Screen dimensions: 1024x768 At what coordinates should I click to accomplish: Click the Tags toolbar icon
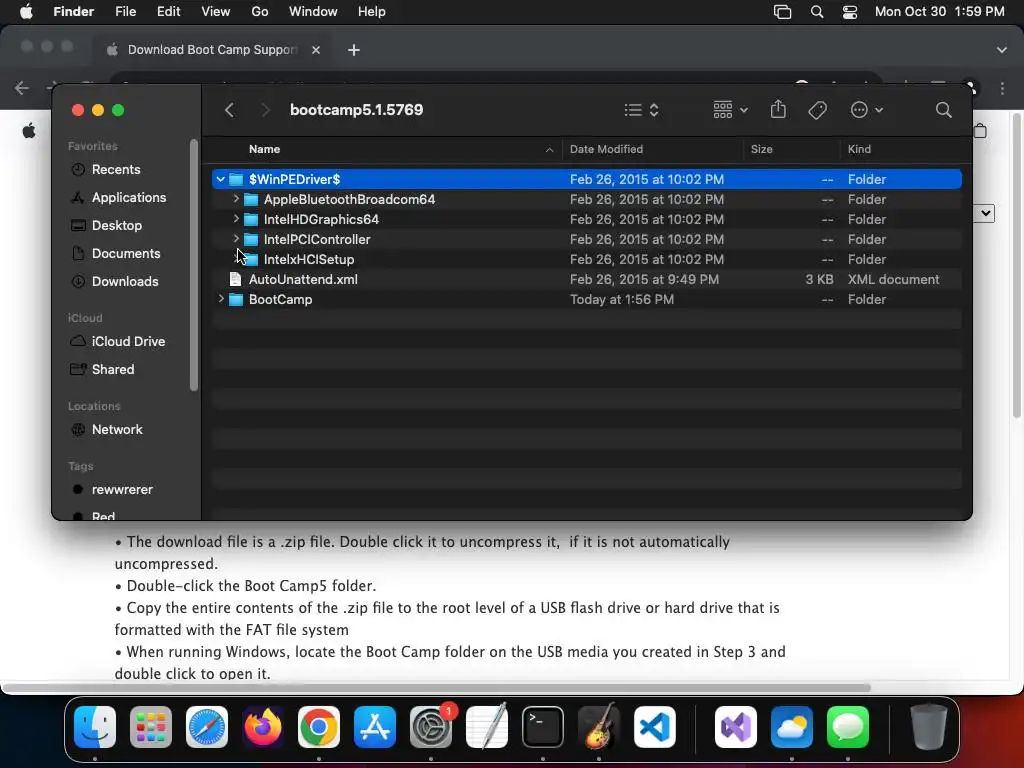[x=817, y=110]
